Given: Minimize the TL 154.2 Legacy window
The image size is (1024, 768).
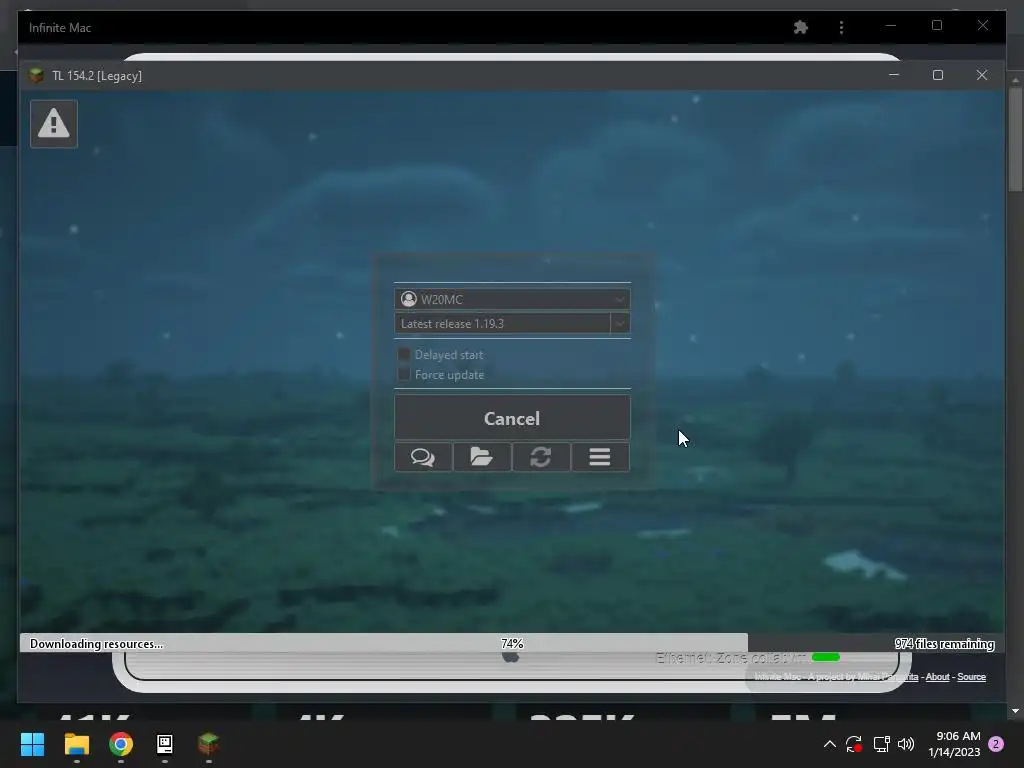Looking at the screenshot, I should click(894, 75).
